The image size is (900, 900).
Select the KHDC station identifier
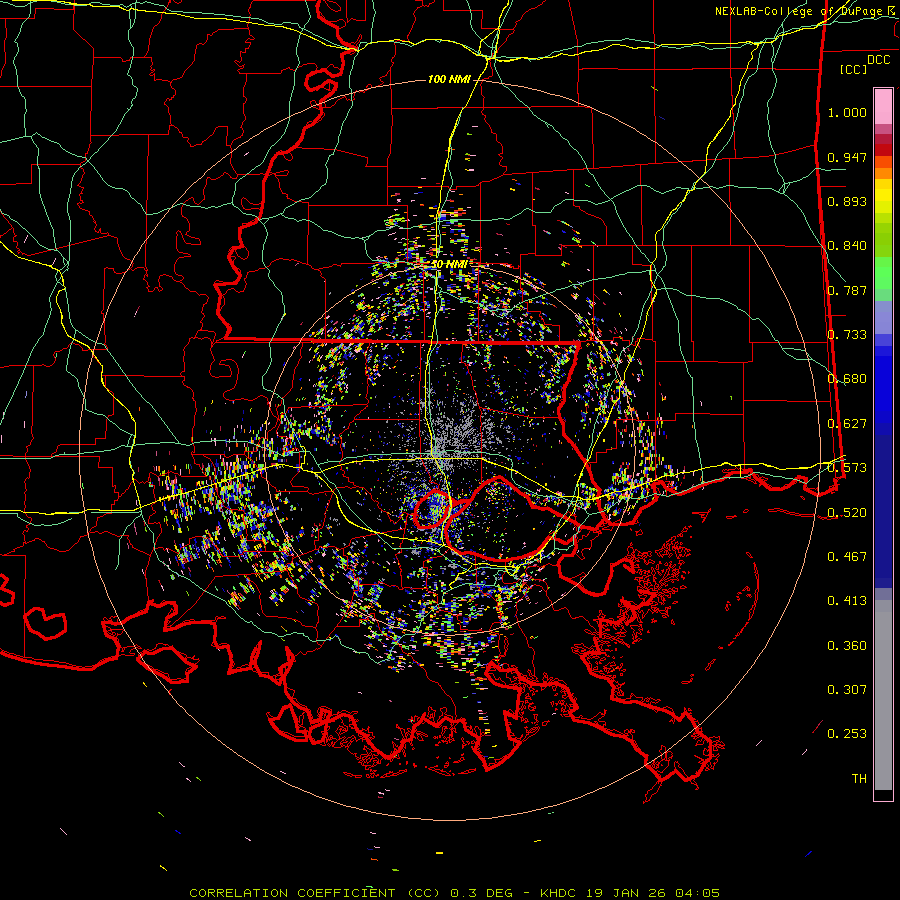click(560, 893)
